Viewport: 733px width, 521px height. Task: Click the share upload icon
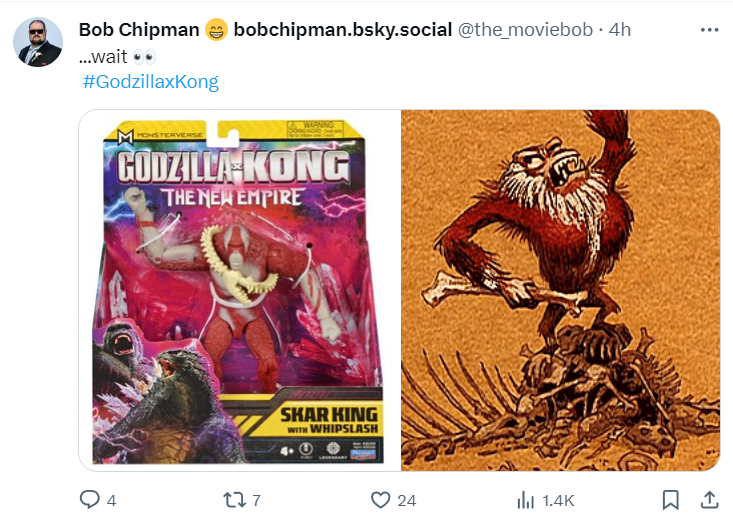click(709, 500)
